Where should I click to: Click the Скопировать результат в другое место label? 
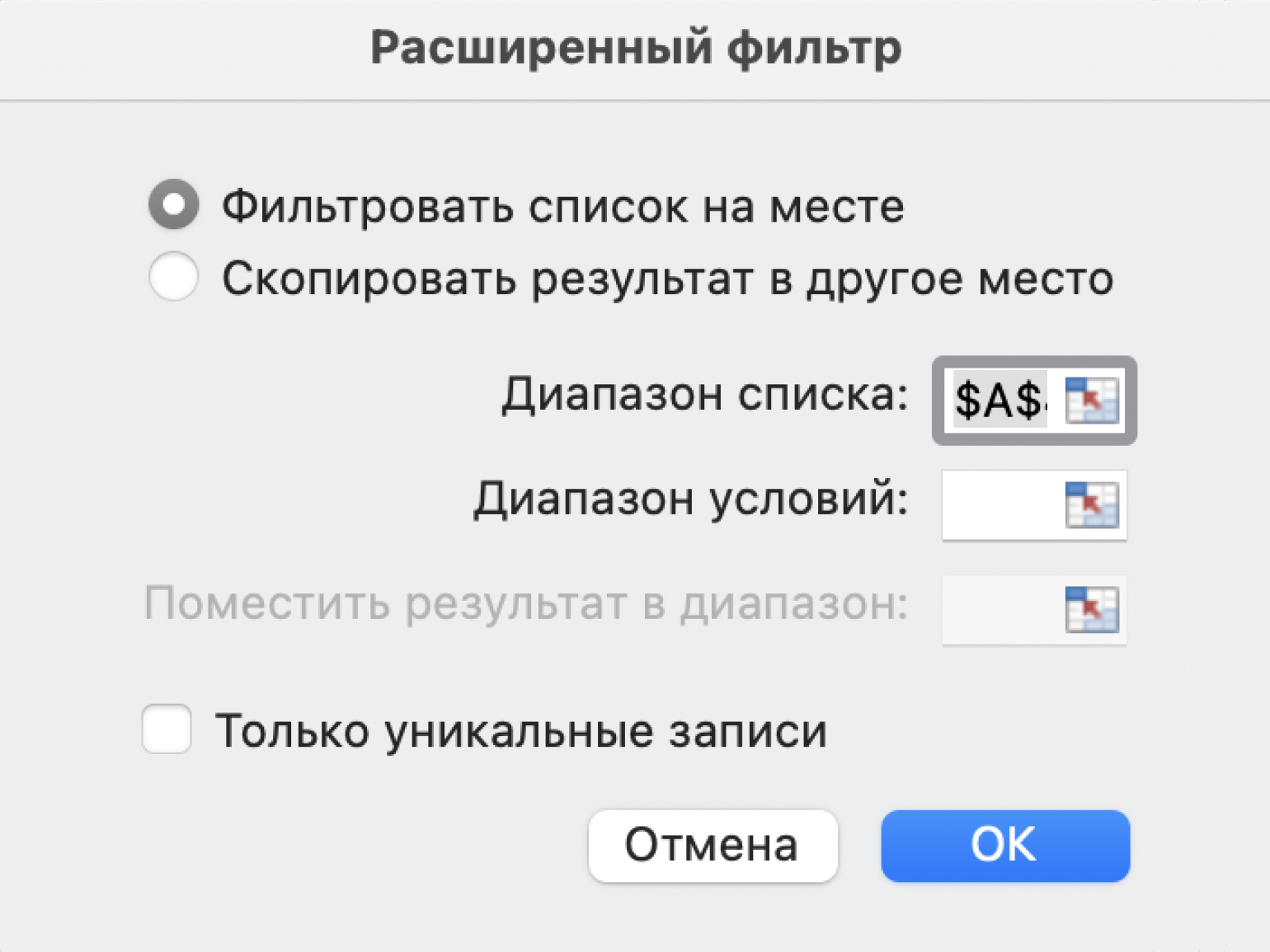(x=667, y=279)
